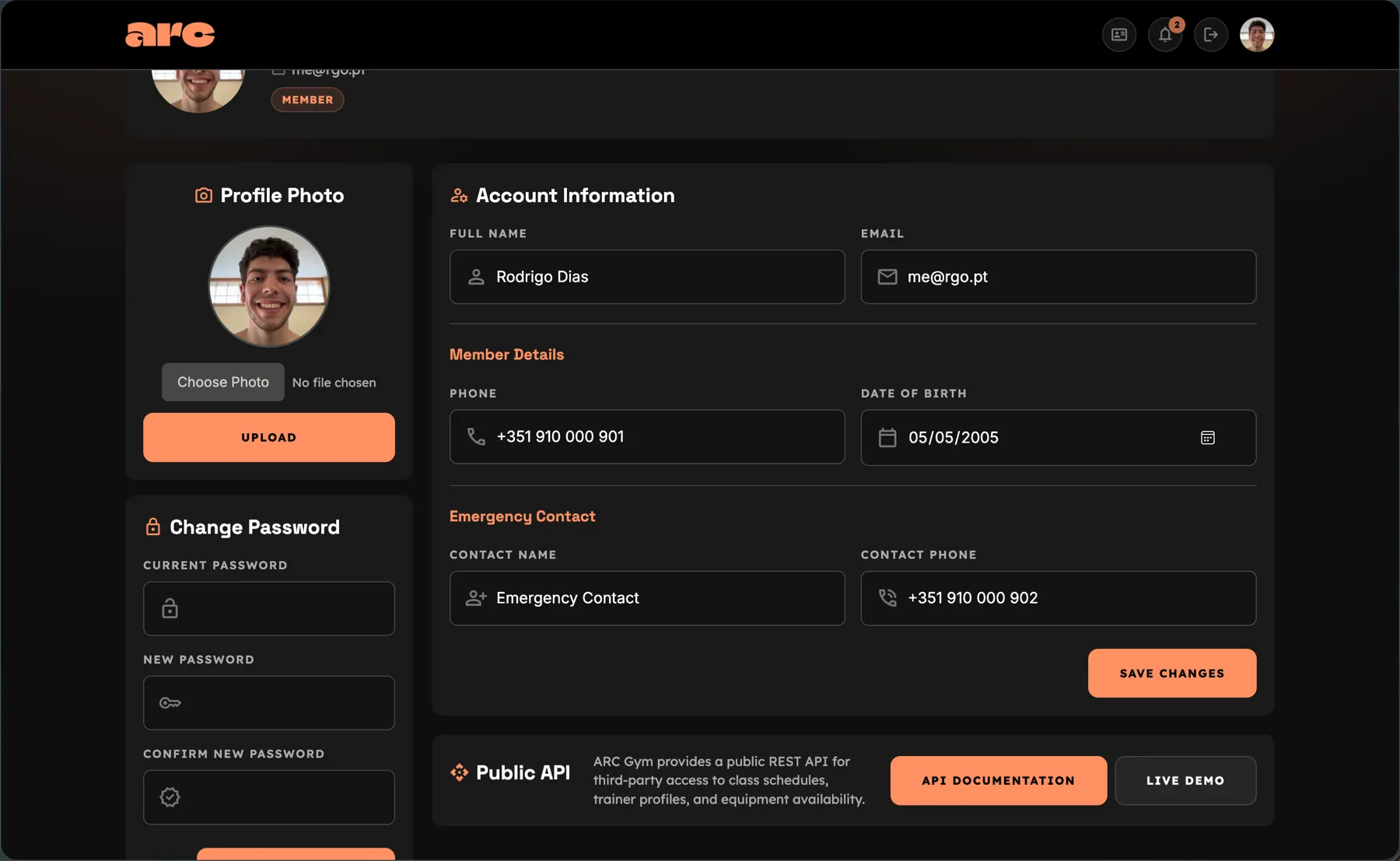Viewport: 1400px width, 861px height.
Task: Focus the New Password field
Action: (x=269, y=702)
